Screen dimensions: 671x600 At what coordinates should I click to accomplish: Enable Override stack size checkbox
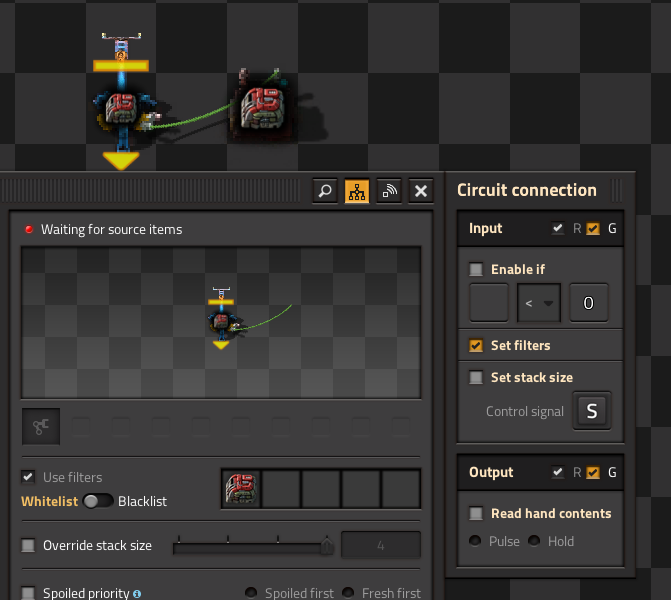click(x=28, y=545)
